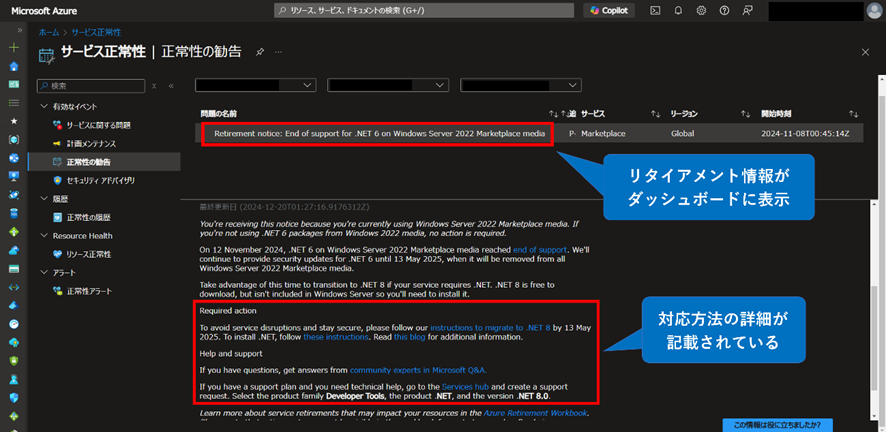Collapse the 有効なイベント section
The width and height of the screenshot is (886, 432).
[45, 106]
